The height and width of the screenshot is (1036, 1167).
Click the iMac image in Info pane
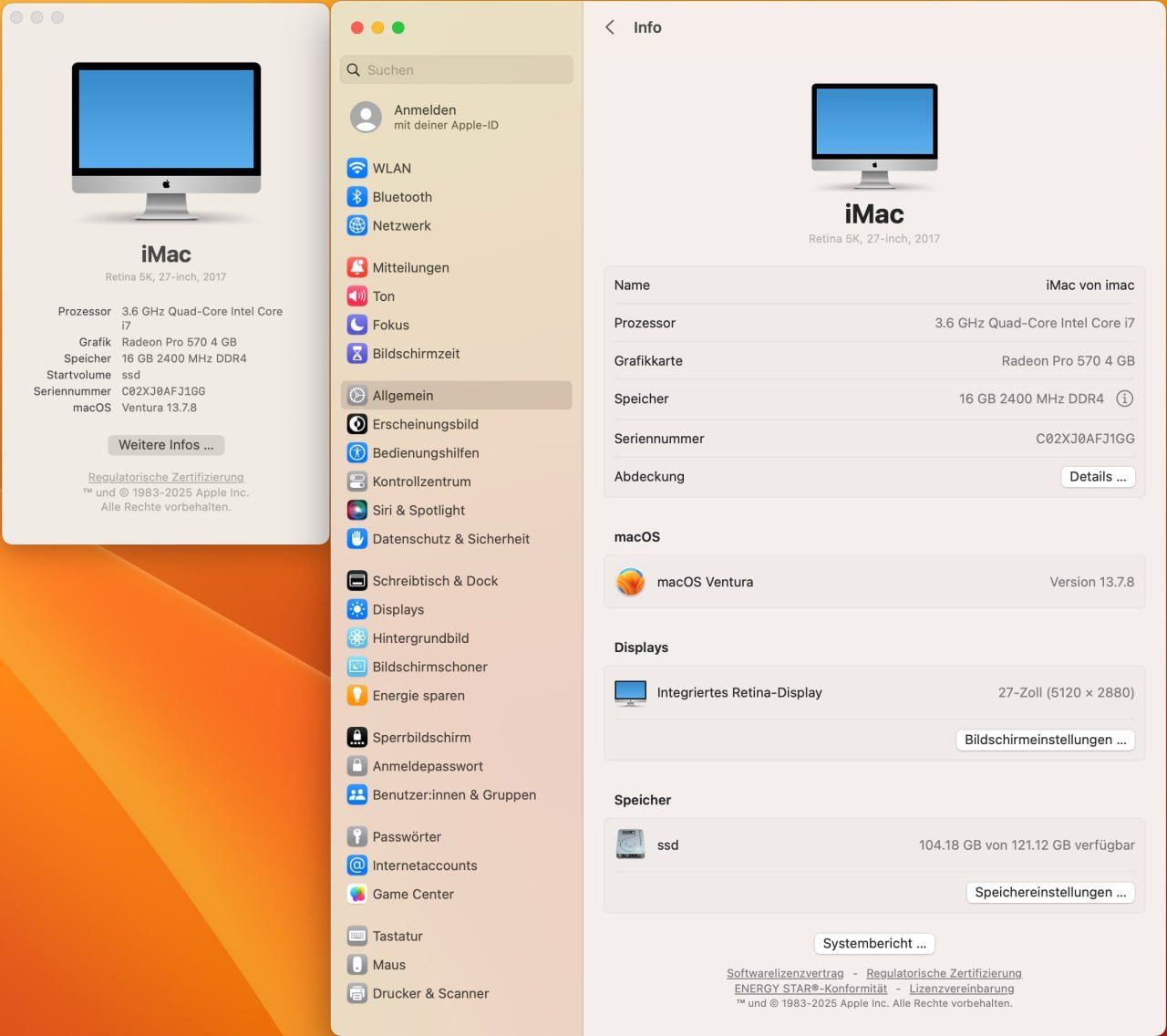pyautogui.click(x=874, y=136)
